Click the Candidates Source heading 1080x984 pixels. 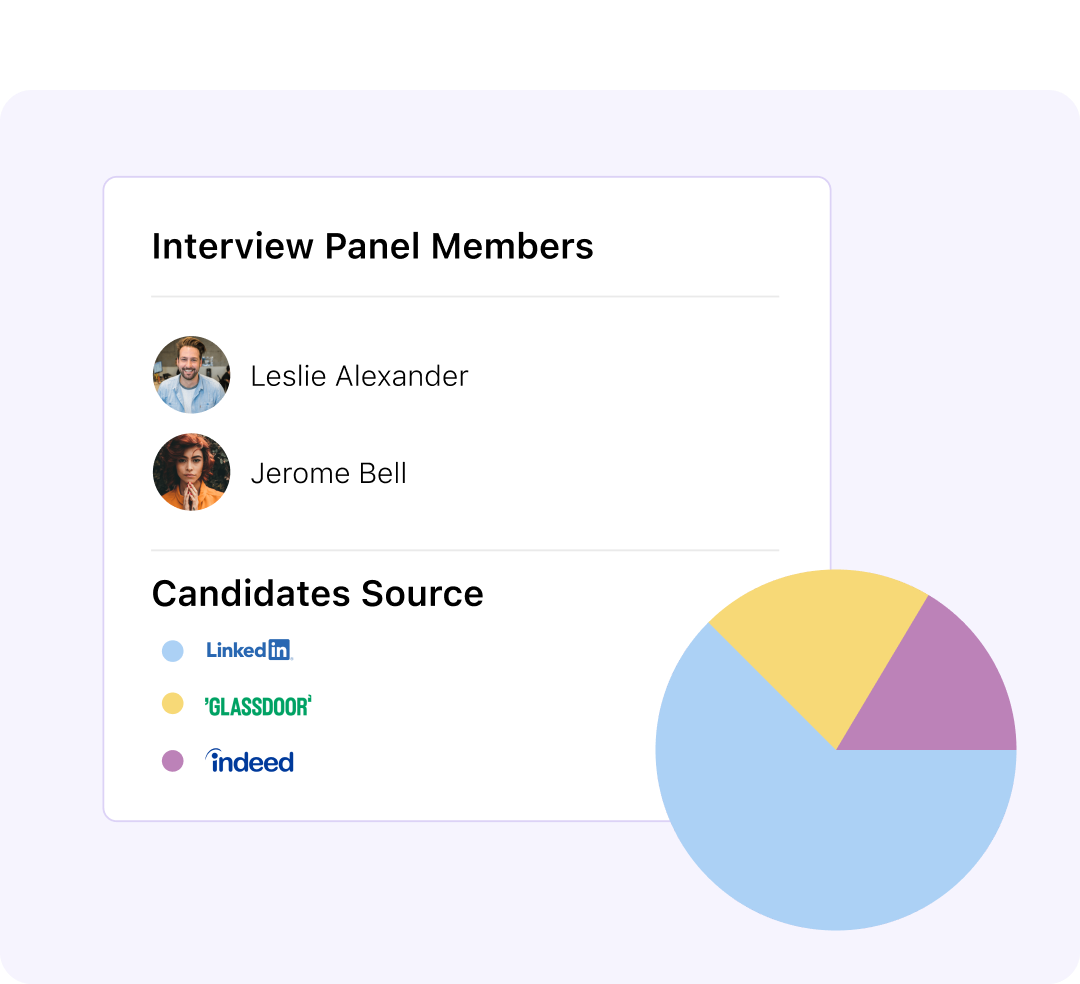pos(317,594)
